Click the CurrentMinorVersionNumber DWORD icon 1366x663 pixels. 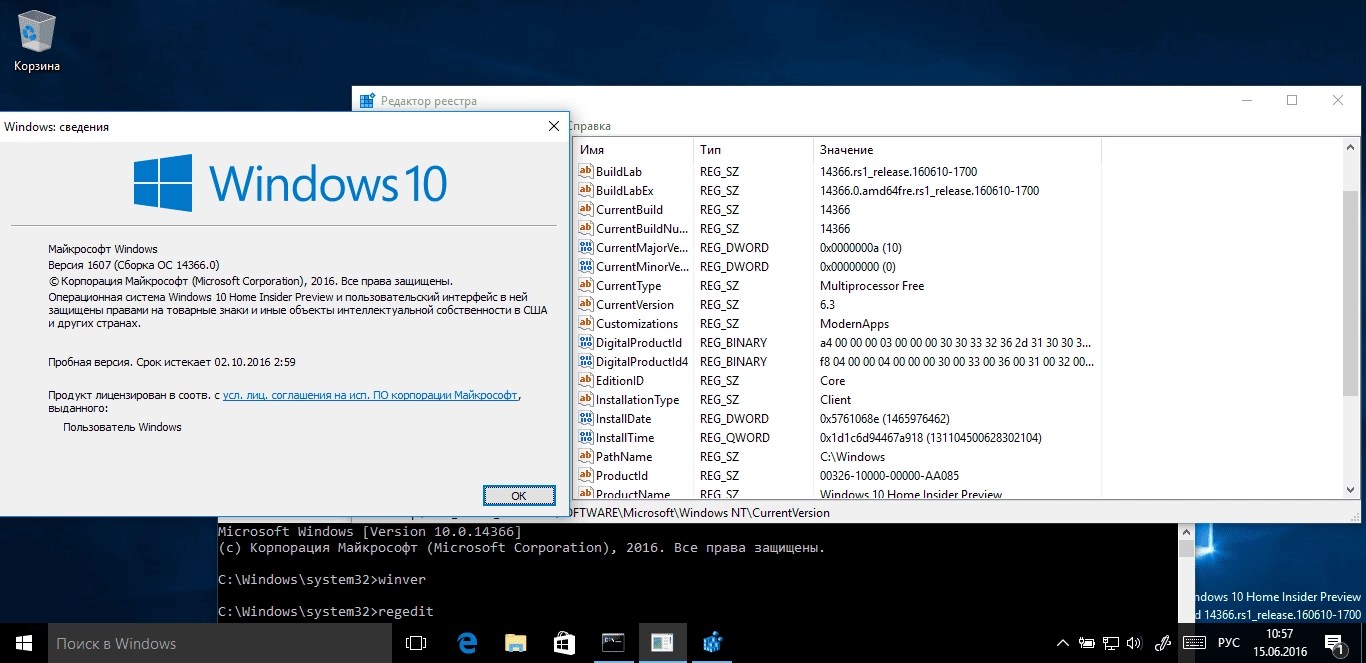[x=586, y=266]
